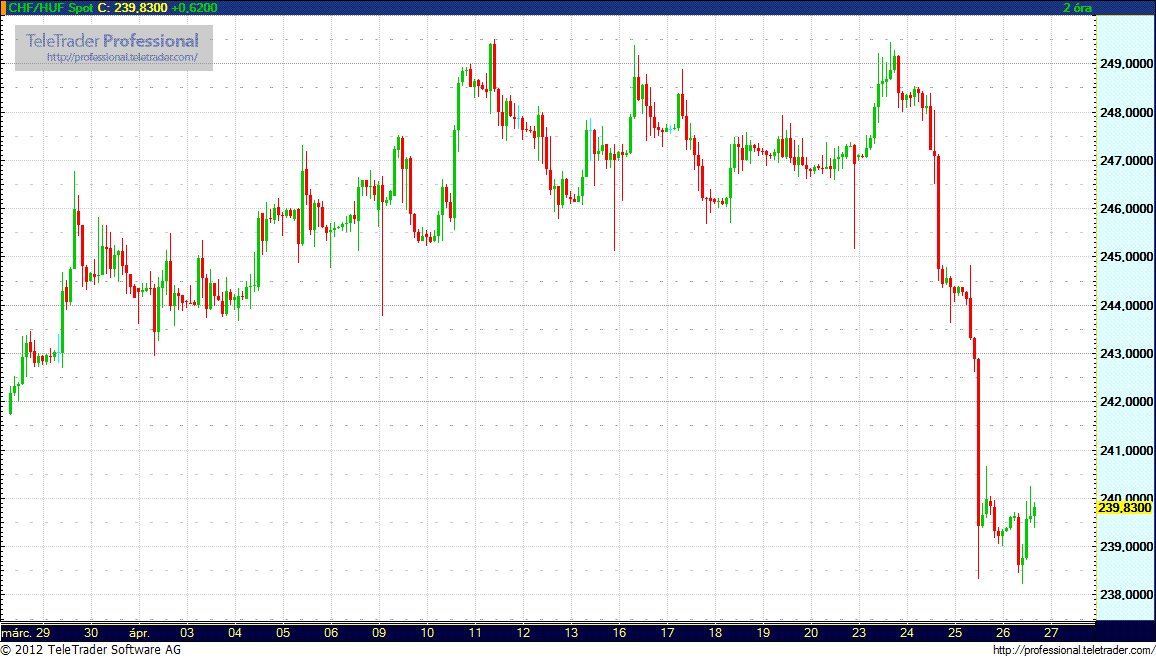Click the © 2012 TeleTrader Software AG notice

coord(91,650)
